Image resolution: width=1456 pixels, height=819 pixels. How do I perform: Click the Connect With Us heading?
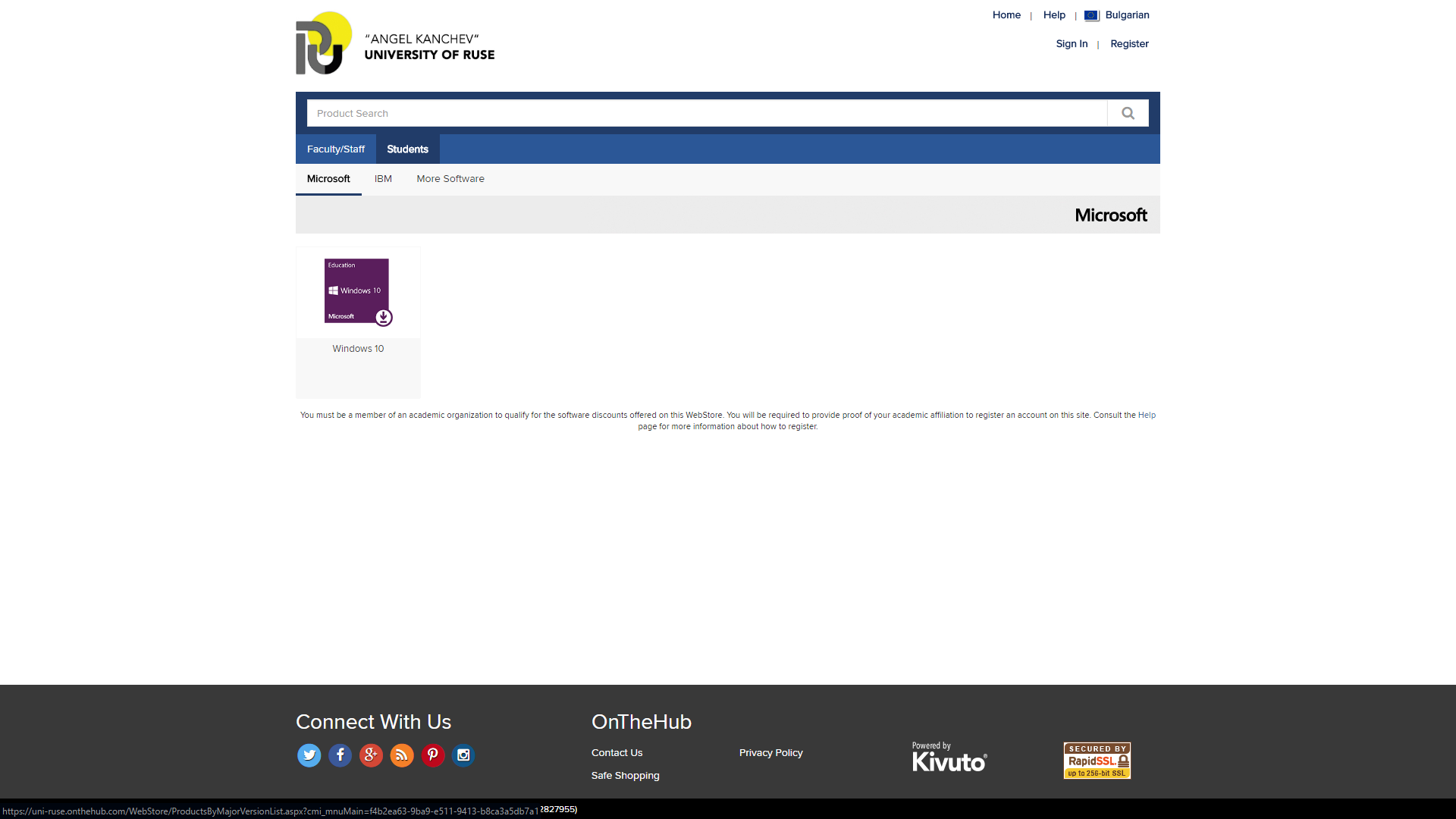point(373,722)
